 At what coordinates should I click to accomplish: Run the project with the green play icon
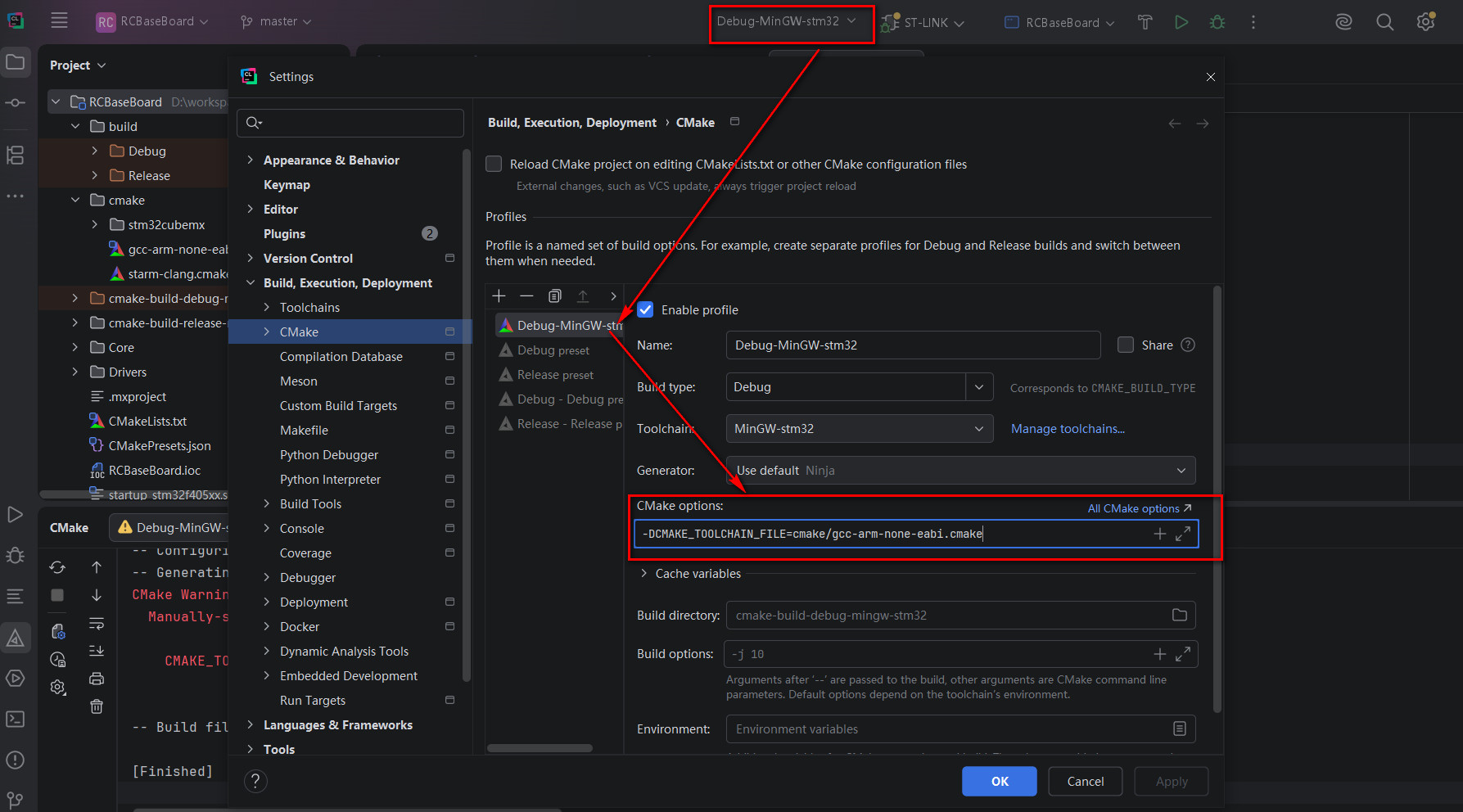(x=1181, y=22)
